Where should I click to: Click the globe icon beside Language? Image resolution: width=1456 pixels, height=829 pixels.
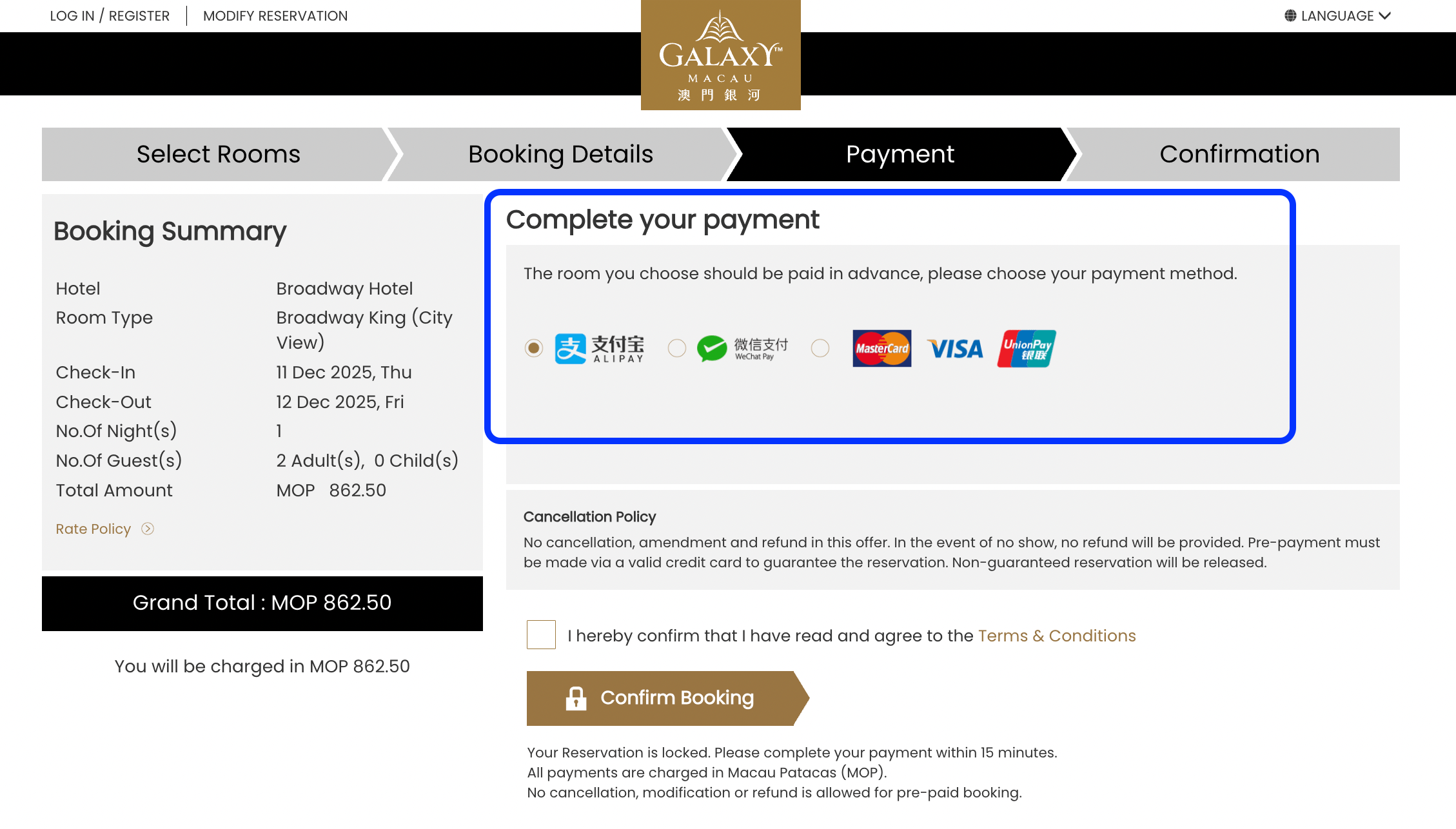tap(1290, 15)
